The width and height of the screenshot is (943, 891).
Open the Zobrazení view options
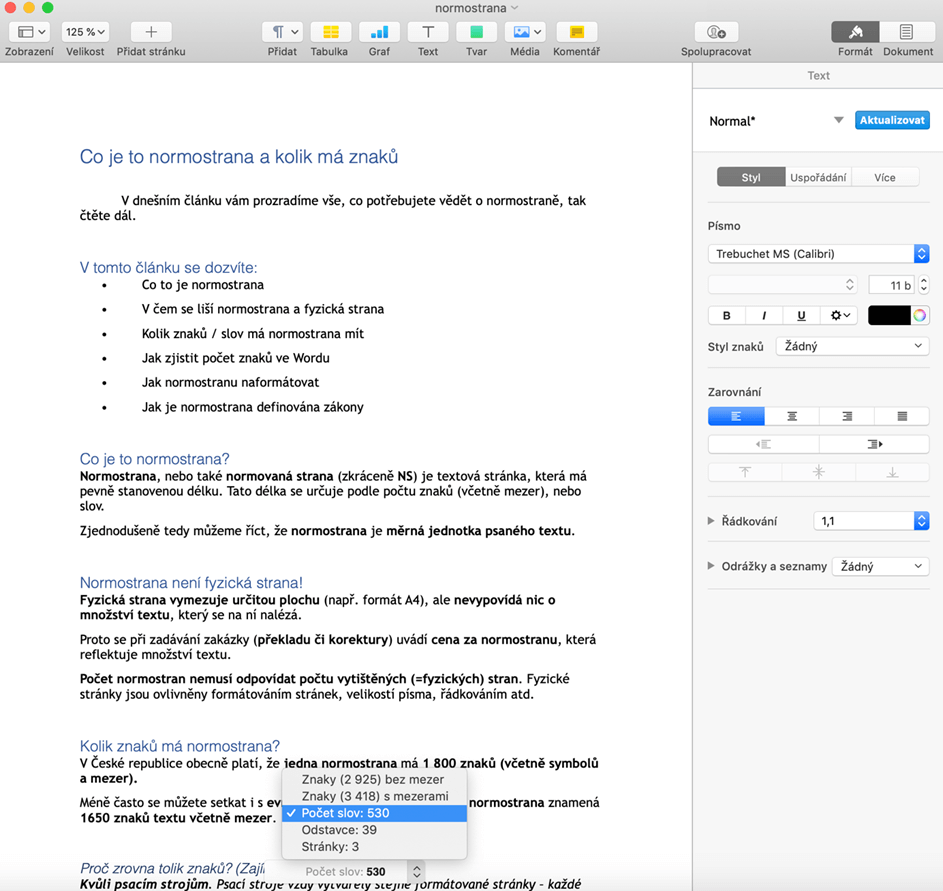point(29,32)
